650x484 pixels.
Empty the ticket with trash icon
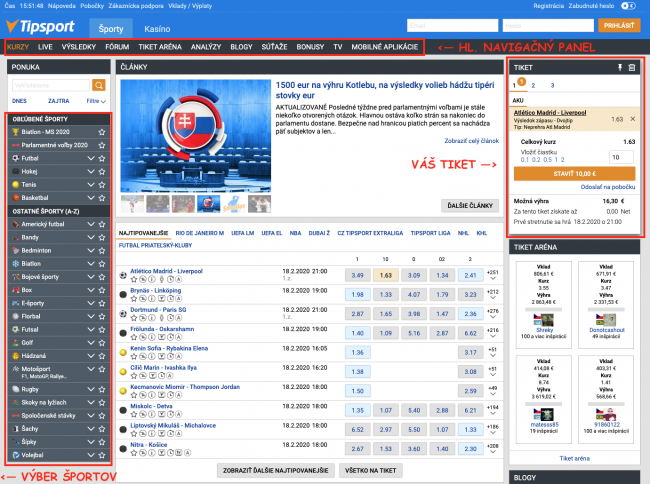[x=632, y=67]
